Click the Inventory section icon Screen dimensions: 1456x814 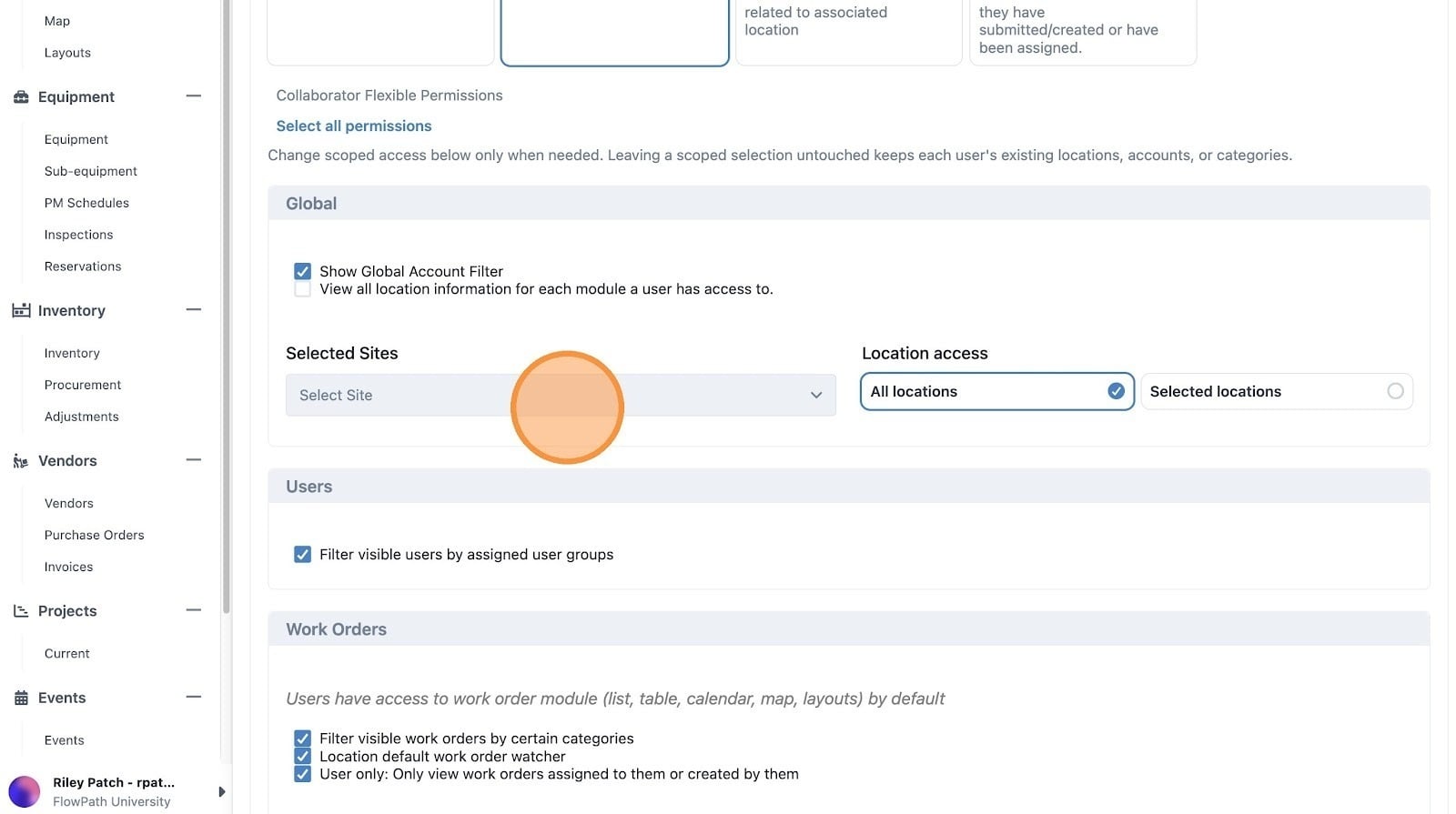[21, 311]
